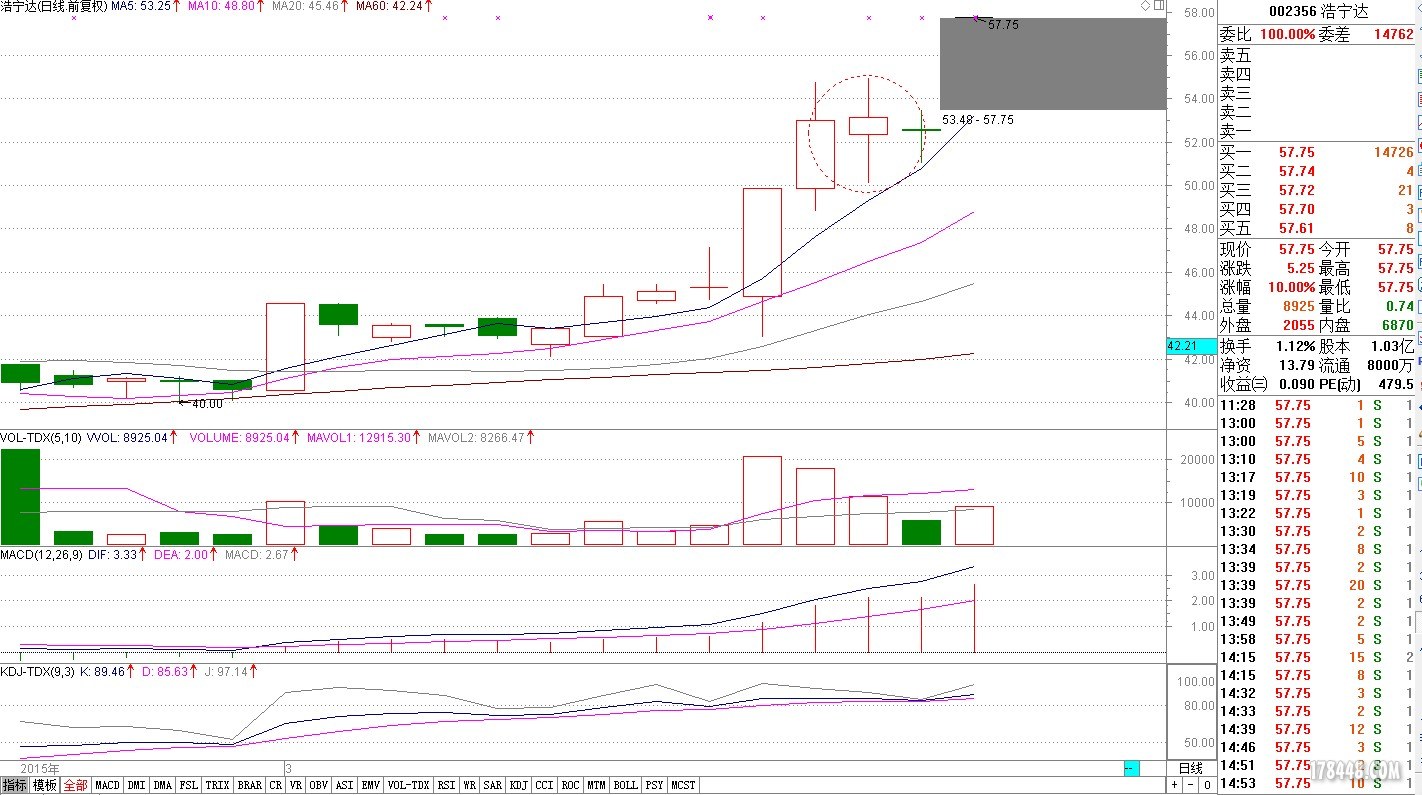
Task: Select the PSY indicator
Action: click(655, 786)
